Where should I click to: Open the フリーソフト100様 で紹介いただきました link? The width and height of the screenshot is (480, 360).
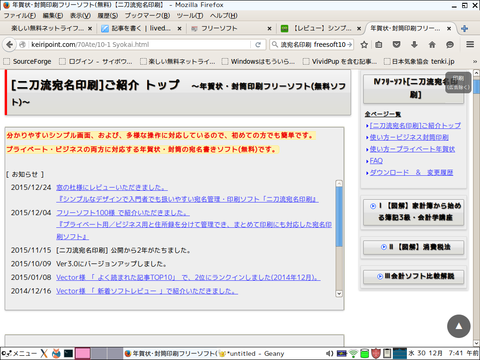click(123, 213)
